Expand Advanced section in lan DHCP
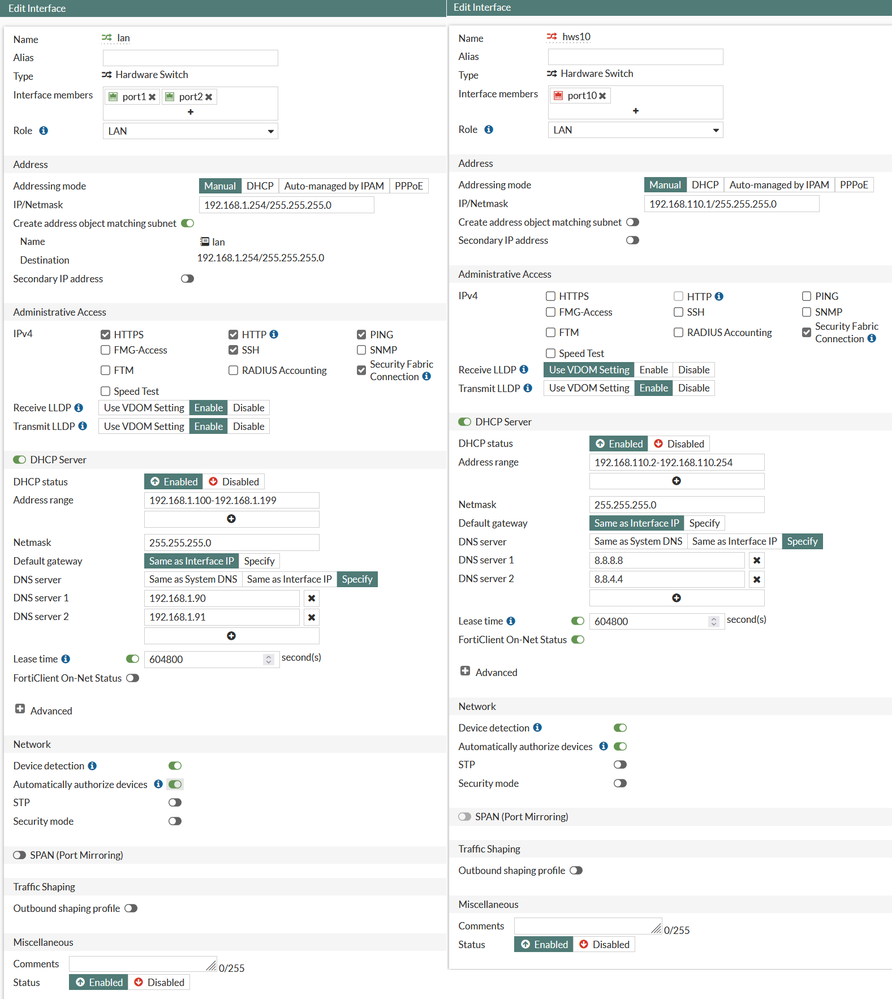Image resolution: width=892 pixels, height=999 pixels. pyautogui.click(x=20, y=709)
